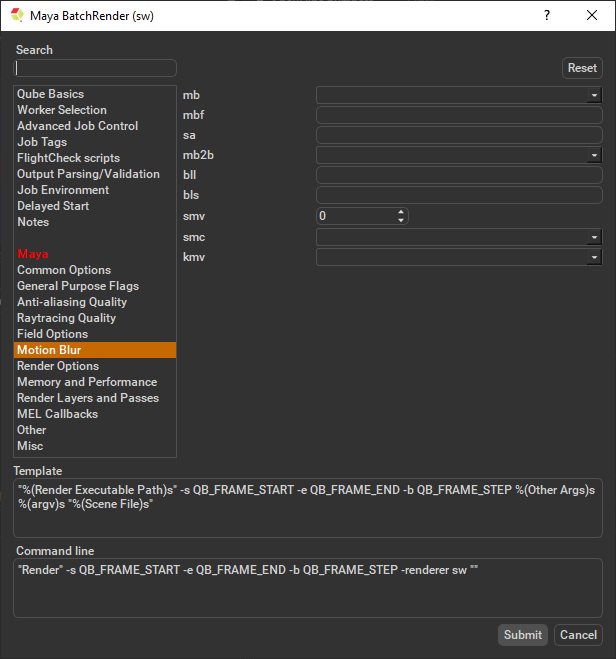Image resolution: width=616 pixels, height=659 pixels.
Task: Open the Delayed Start section
Action: point(53,206)
